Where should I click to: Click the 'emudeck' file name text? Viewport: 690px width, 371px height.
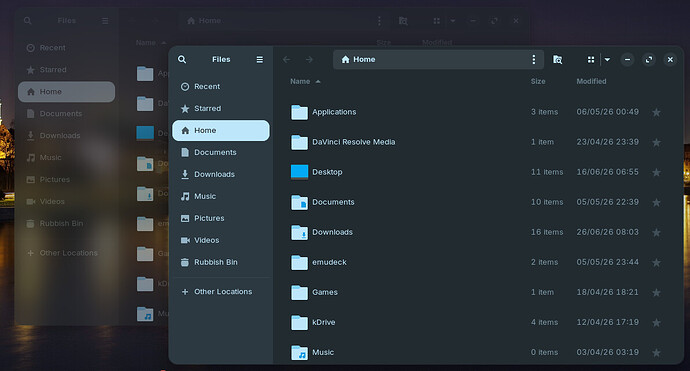click(x=329, y=262)
